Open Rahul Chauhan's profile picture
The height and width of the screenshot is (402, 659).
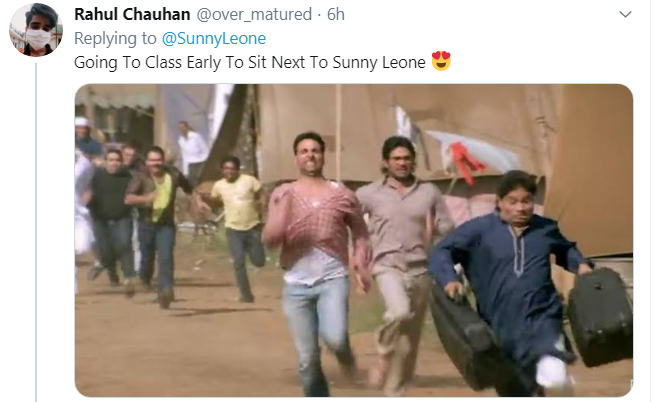(x=36, y=31)
